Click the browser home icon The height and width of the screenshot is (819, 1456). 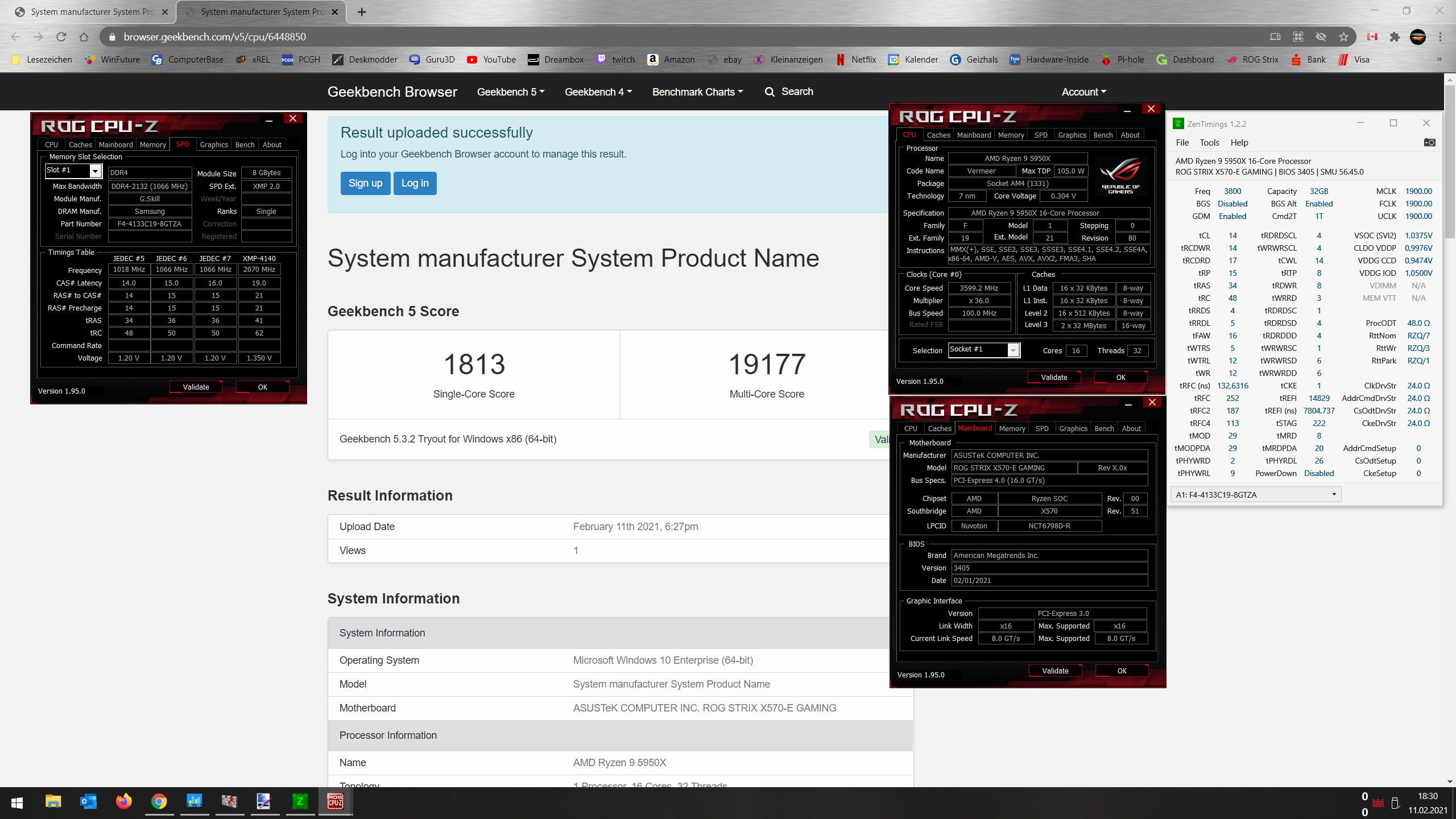coord(84,37)
